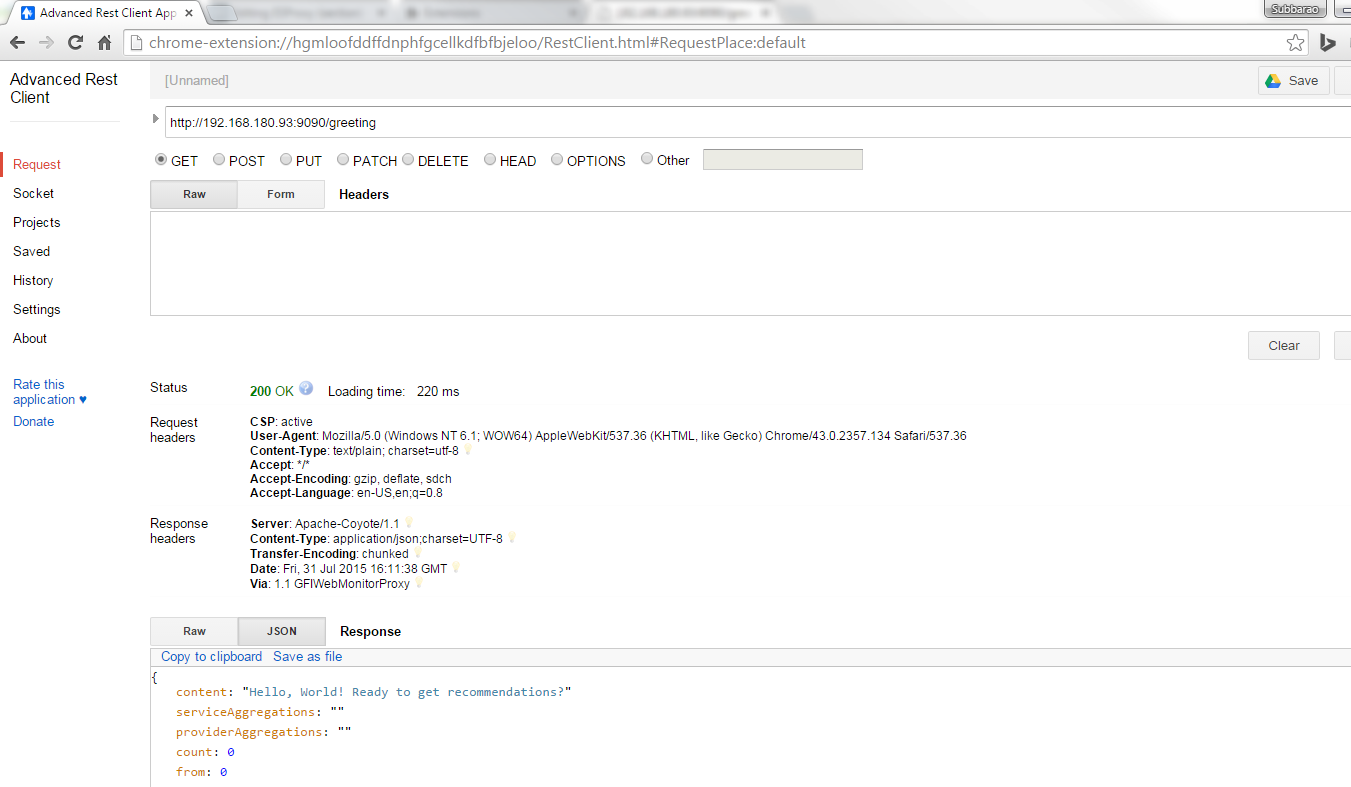Click the hint bulb beside Server Apache-Coyote

tap(408, 523)
